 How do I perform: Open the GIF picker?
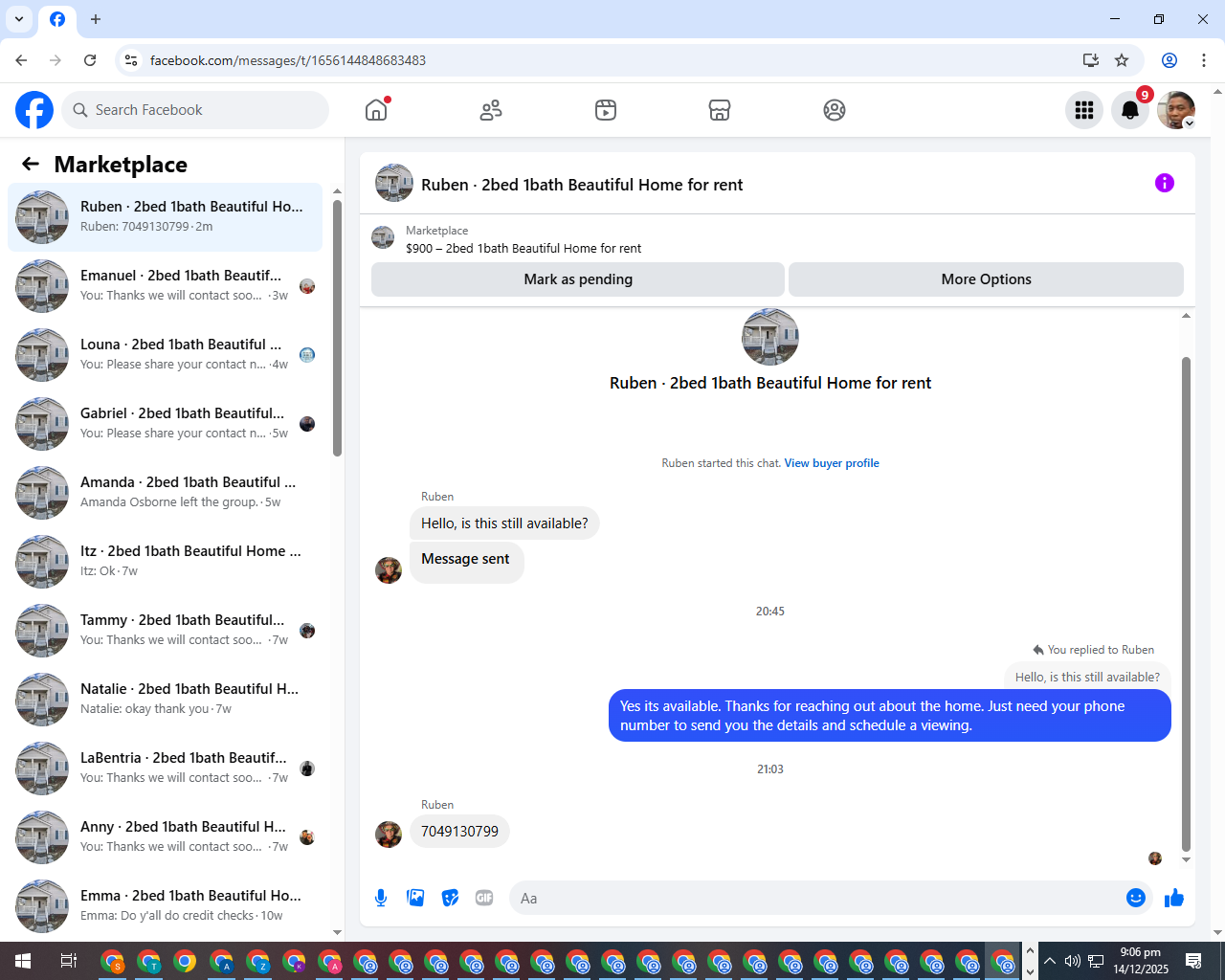point(484,898)
